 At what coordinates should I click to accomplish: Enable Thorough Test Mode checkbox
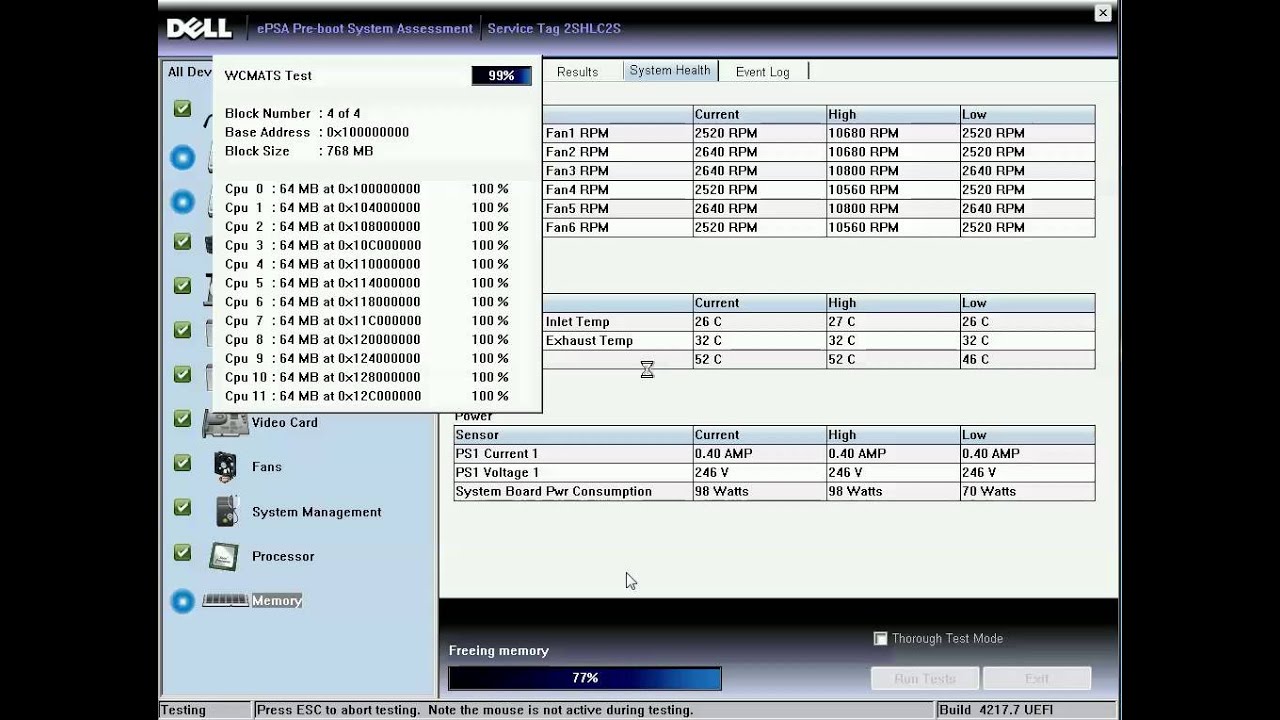click(880, 638)
